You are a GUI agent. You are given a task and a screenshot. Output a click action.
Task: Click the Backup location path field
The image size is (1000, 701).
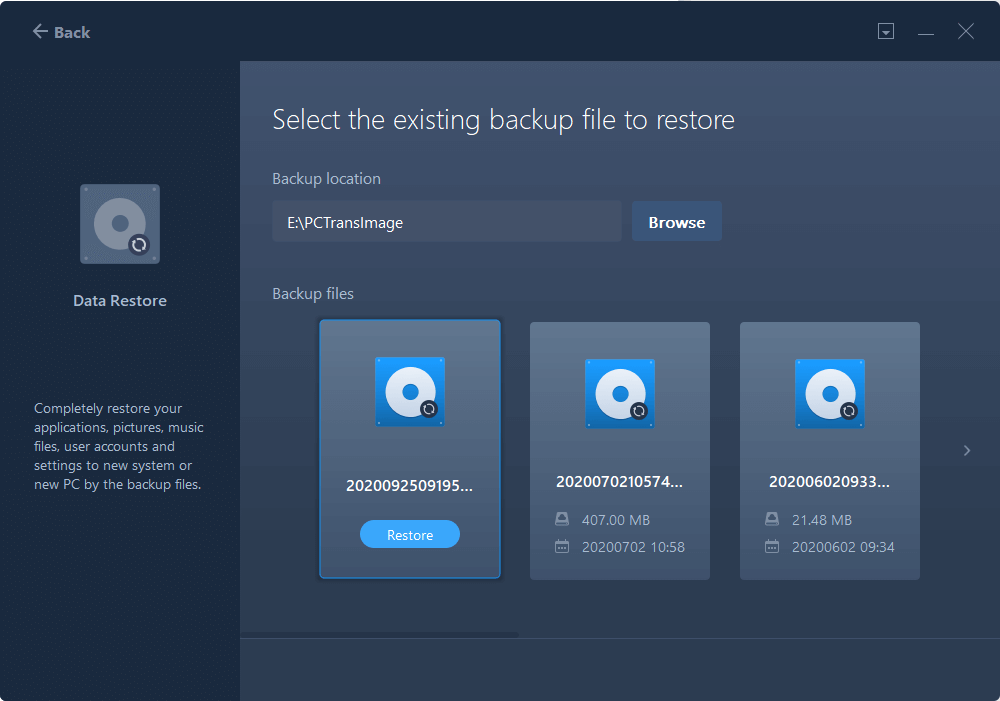[446, 222]
